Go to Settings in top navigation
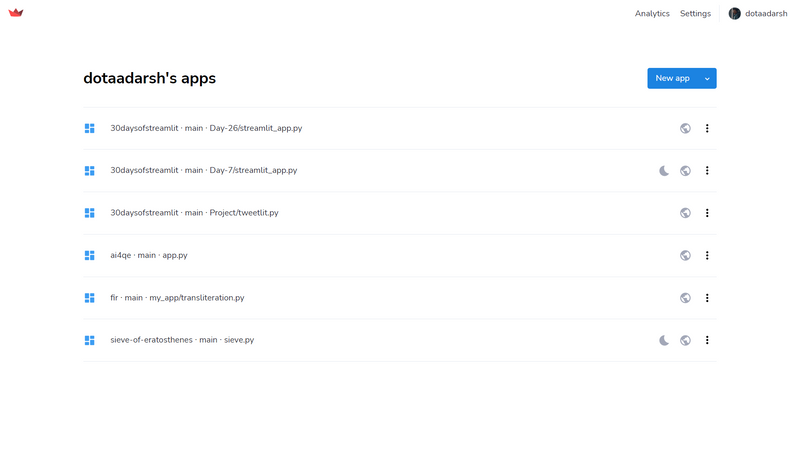 click(695, 14)
